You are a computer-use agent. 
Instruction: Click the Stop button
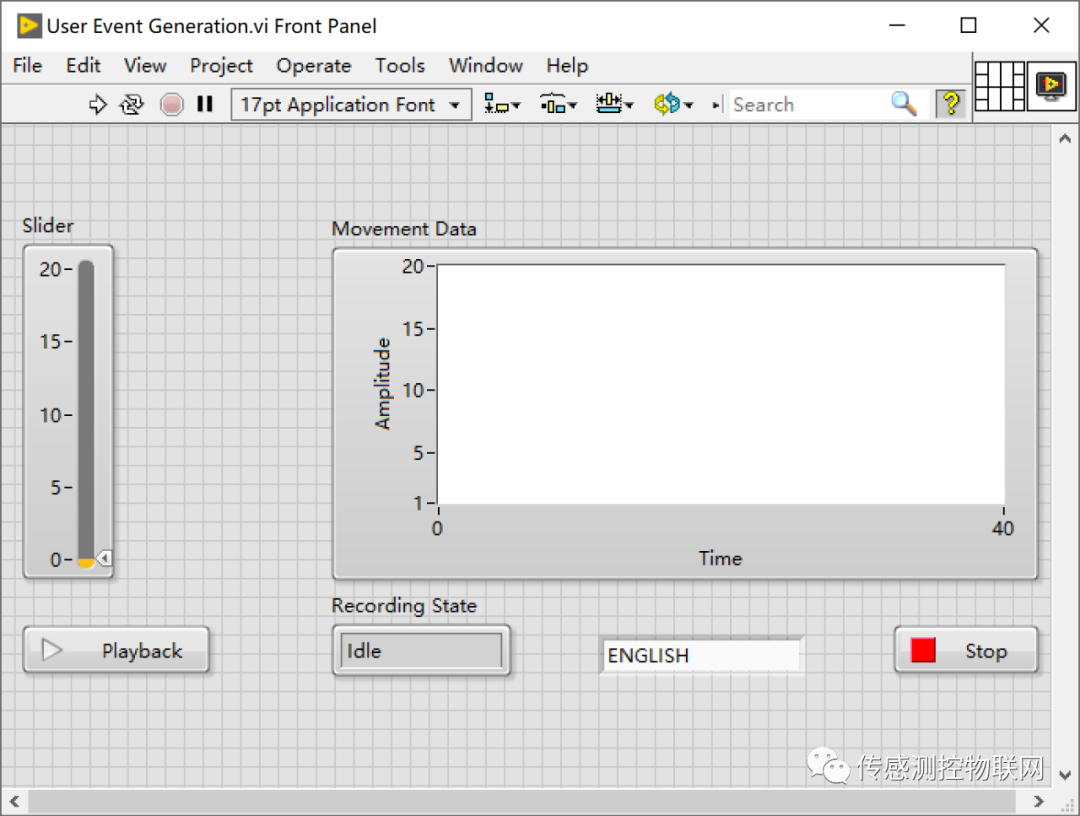(966, 649)
